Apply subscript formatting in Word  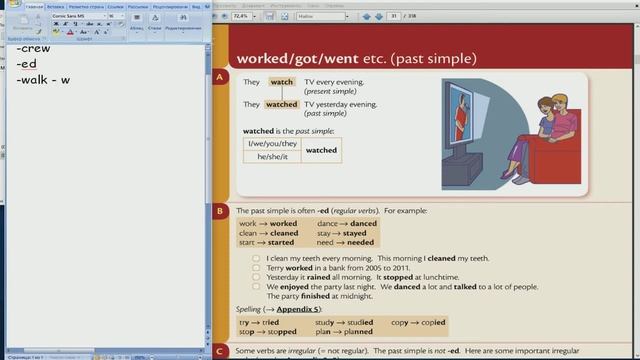point(99,24)
